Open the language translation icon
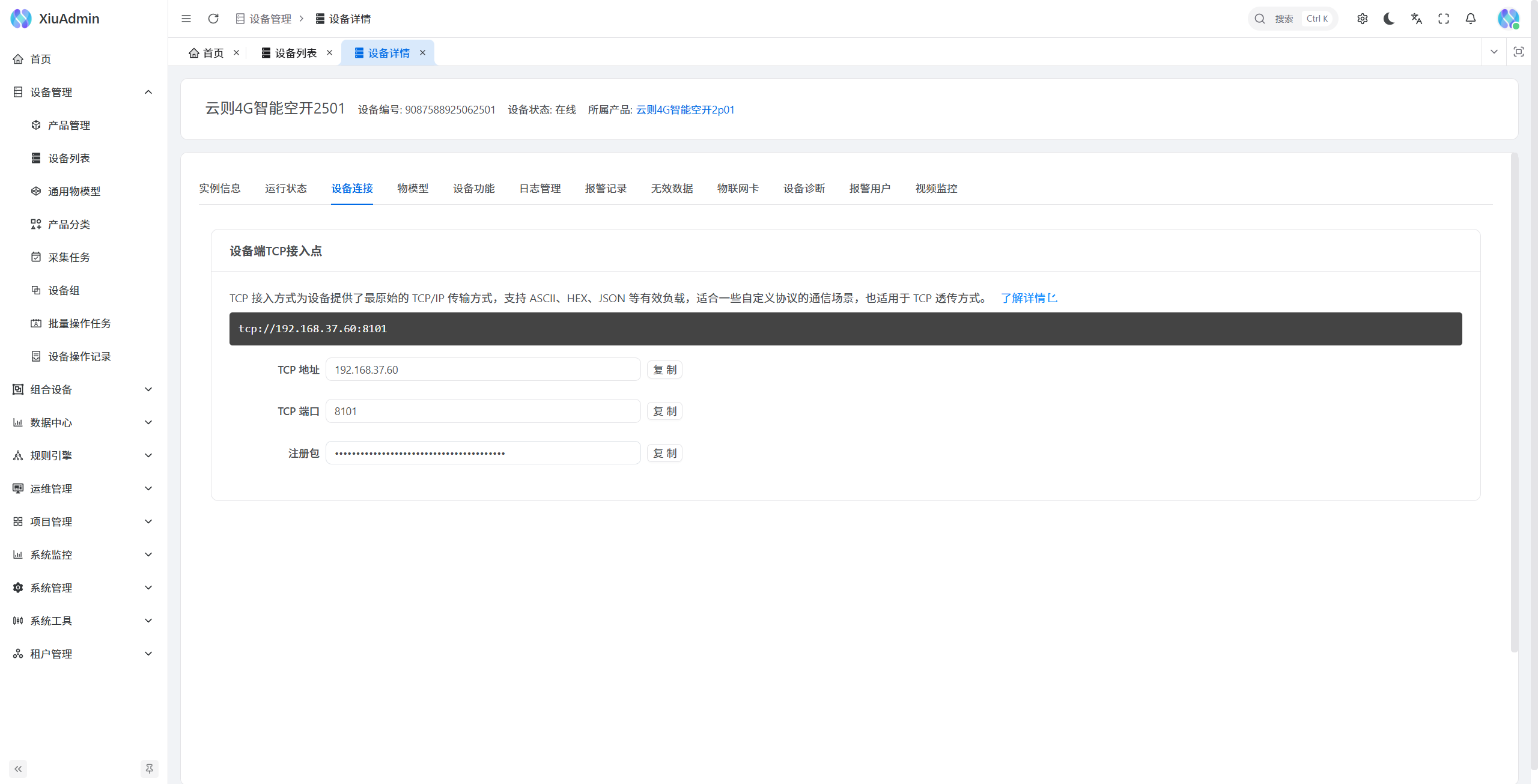This screenshot has height=784, width=1538. tap(1417, 19)
